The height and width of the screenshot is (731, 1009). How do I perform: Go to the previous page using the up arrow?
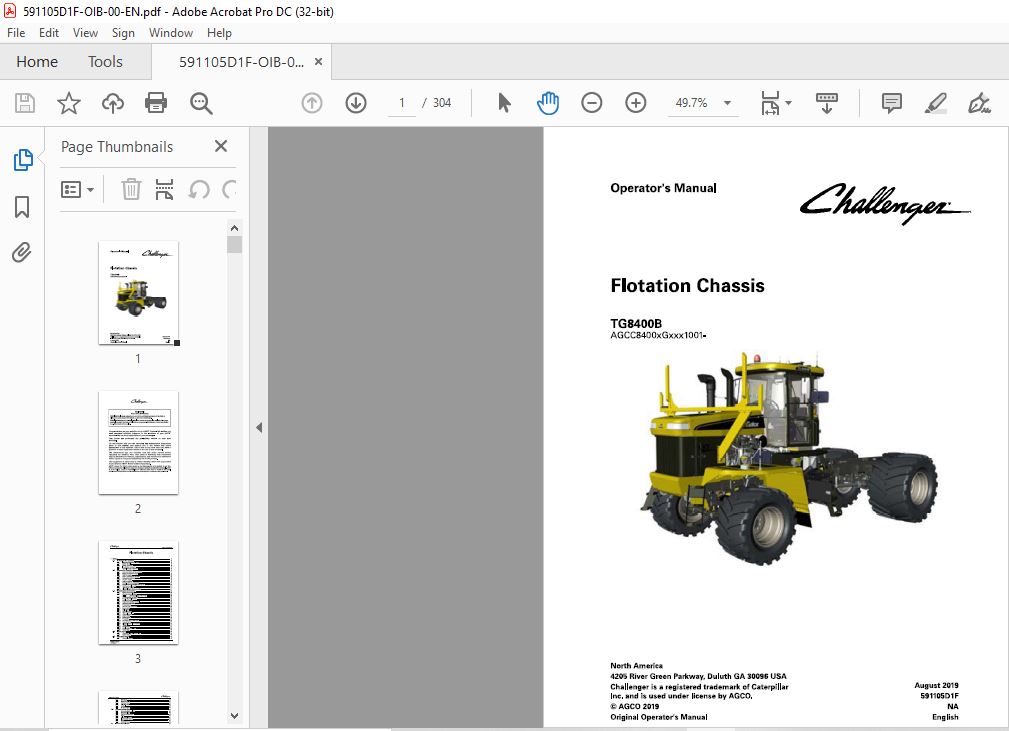(x=312, y=103)
